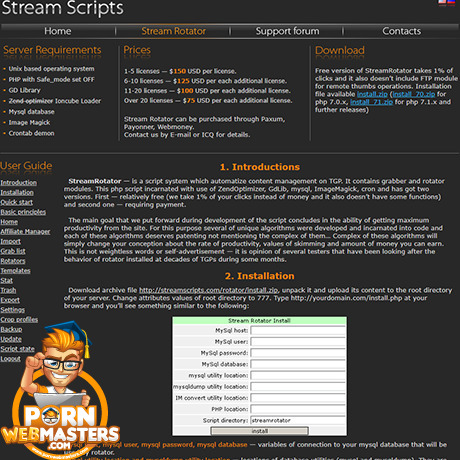Focus the mysql utility location field

pos(298,376)
